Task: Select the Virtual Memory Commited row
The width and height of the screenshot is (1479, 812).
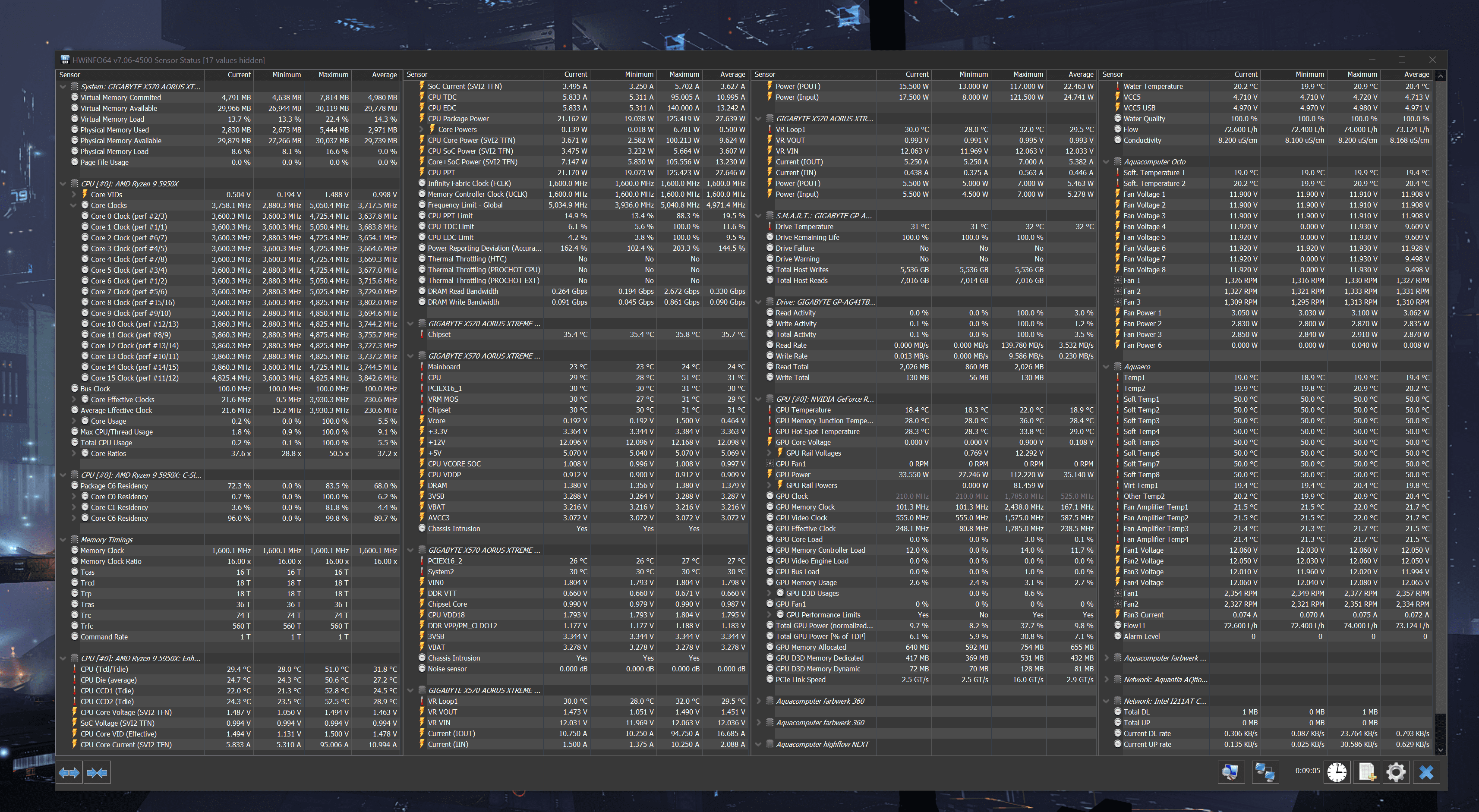Action: tap(228, 98)
